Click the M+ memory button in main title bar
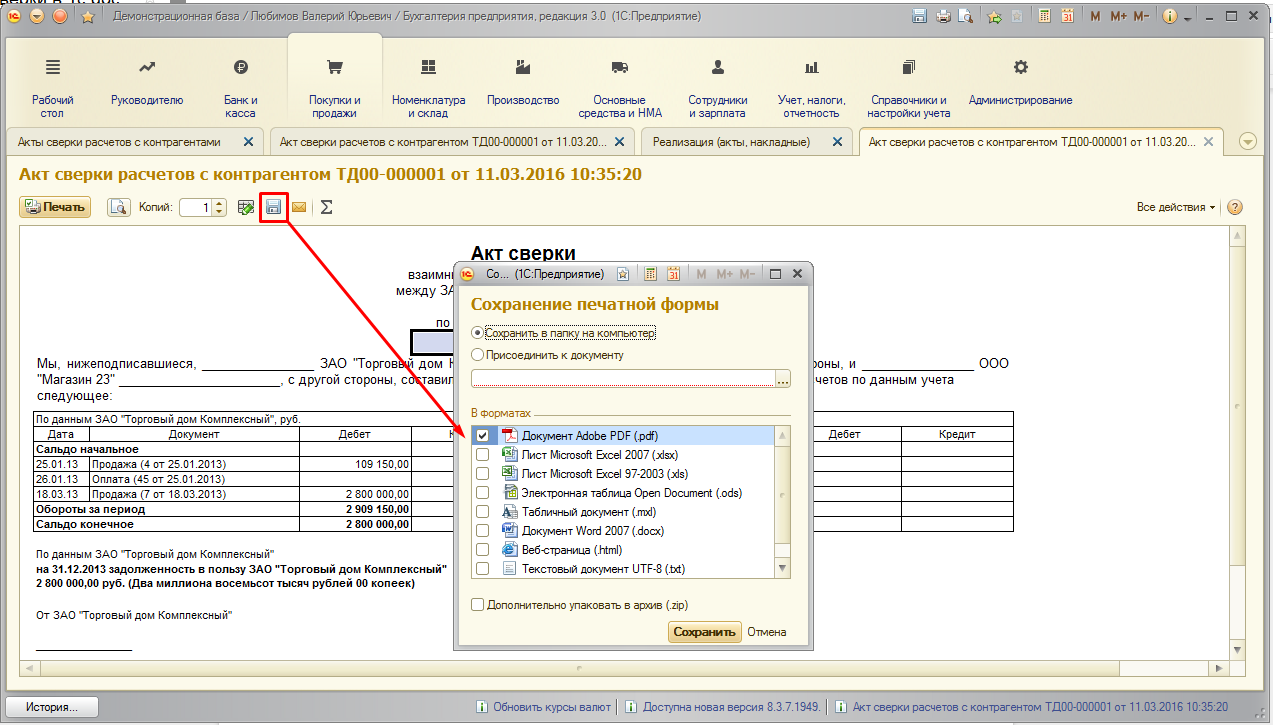Image resolution: width=1273 pixels, height=725 pixels. (x=1118, y=17)
